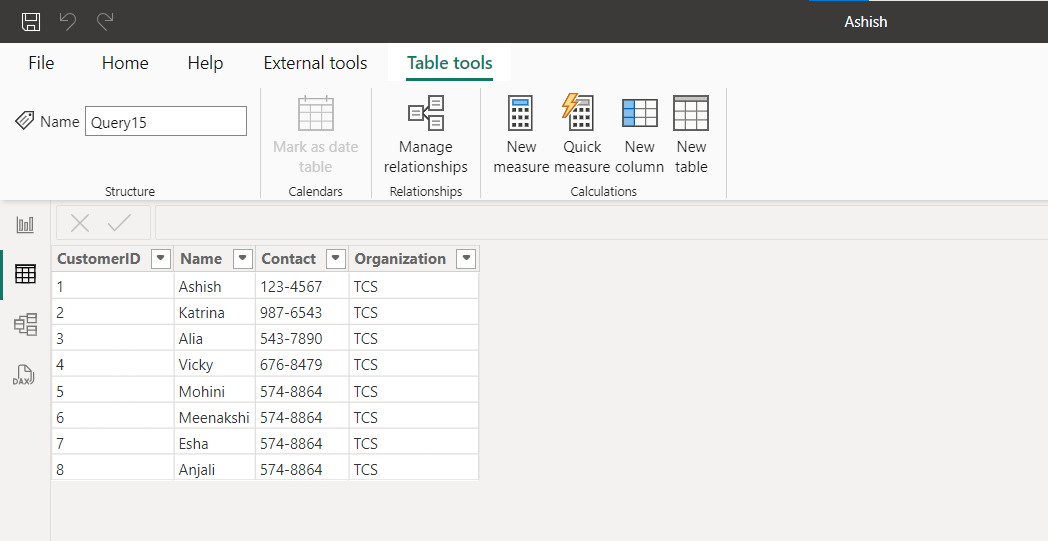The height and width of the screenshot is (541, 1048).
Task: Click the table Name input field
Action: coord(165,121)
